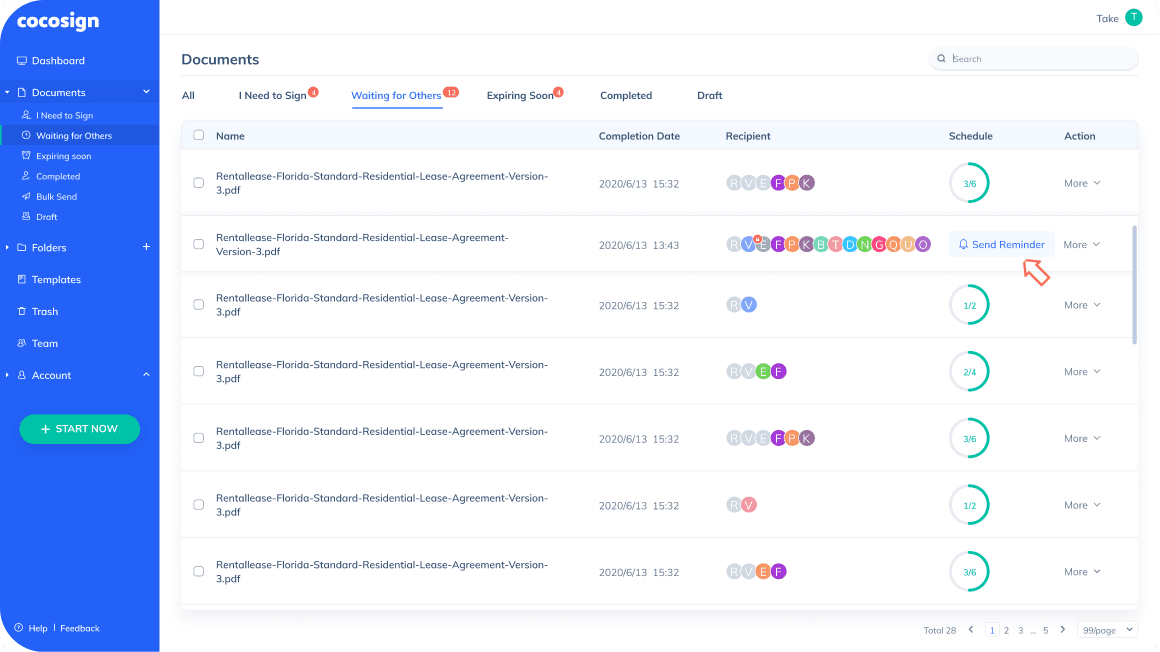Click the Search input field
The height and width of the screenshot is (652, 1160).
click(x=1040, y=59)
